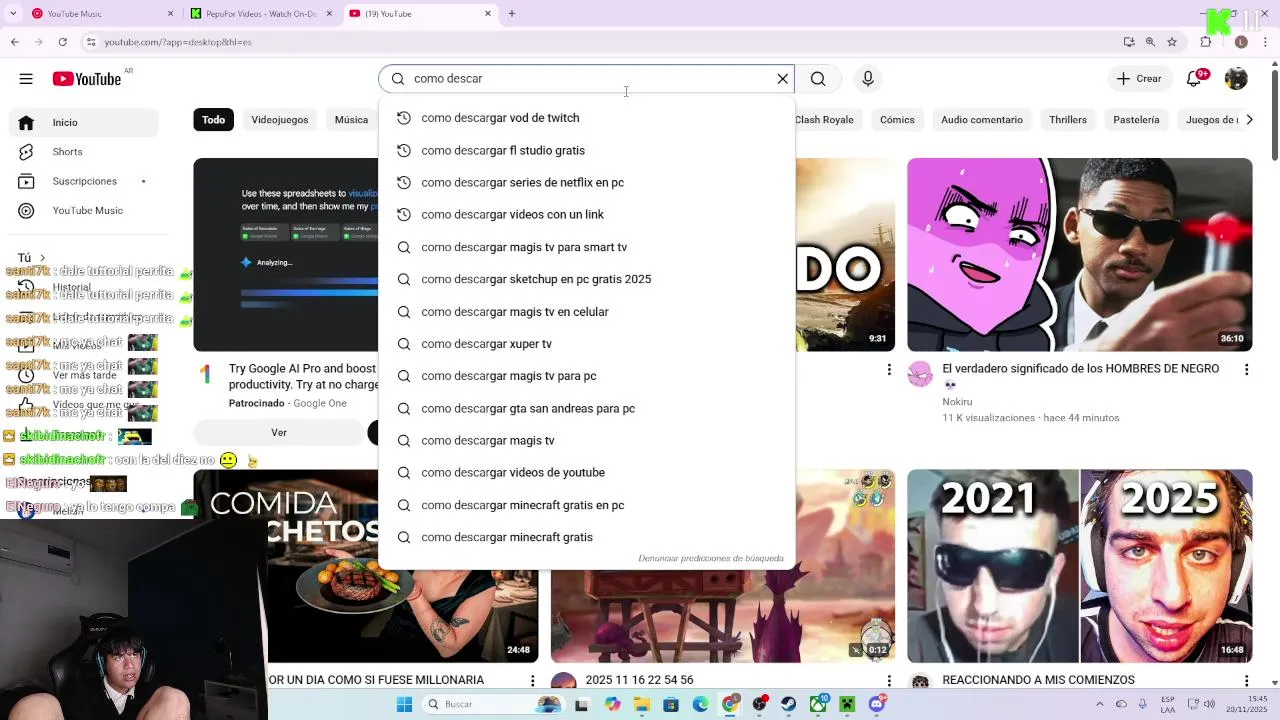Click the magnifier search button
Screen dimensions: 1280x720
click(x=818, y=79)
